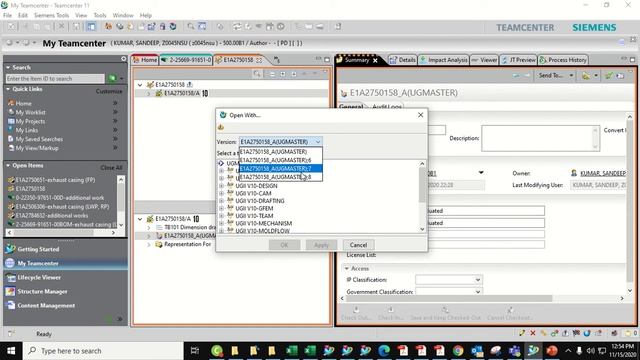640x360 pixels.
Task: Open the File menu
Action: point(7,15)
